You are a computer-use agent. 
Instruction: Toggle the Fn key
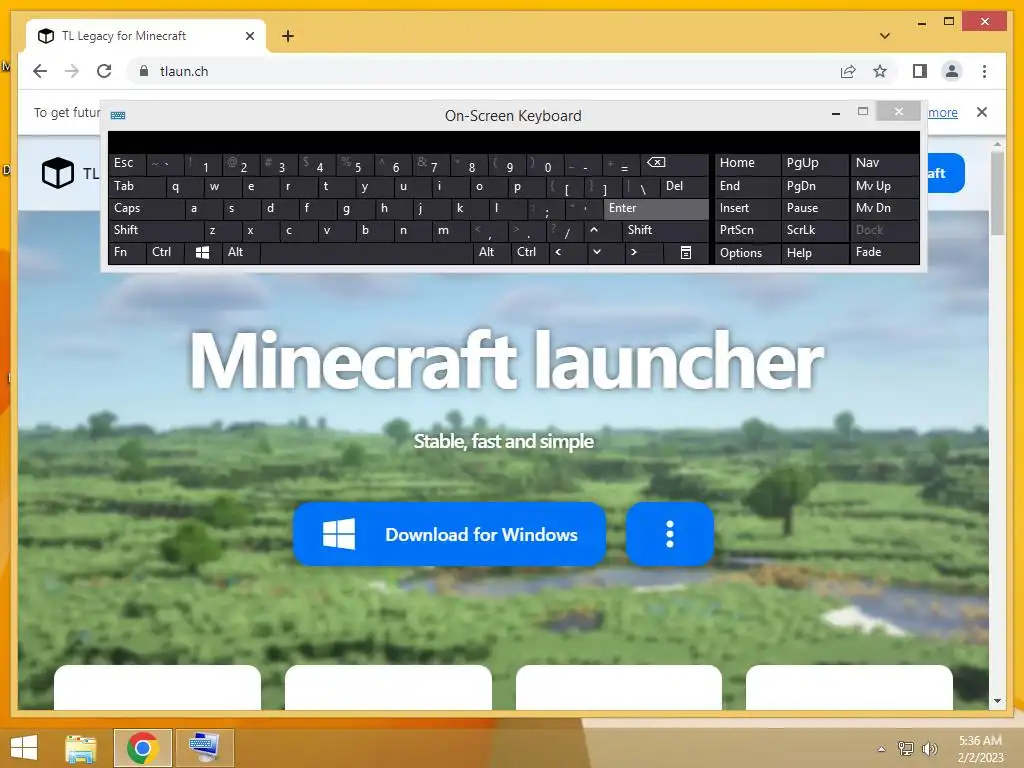(x=127, y=252)
